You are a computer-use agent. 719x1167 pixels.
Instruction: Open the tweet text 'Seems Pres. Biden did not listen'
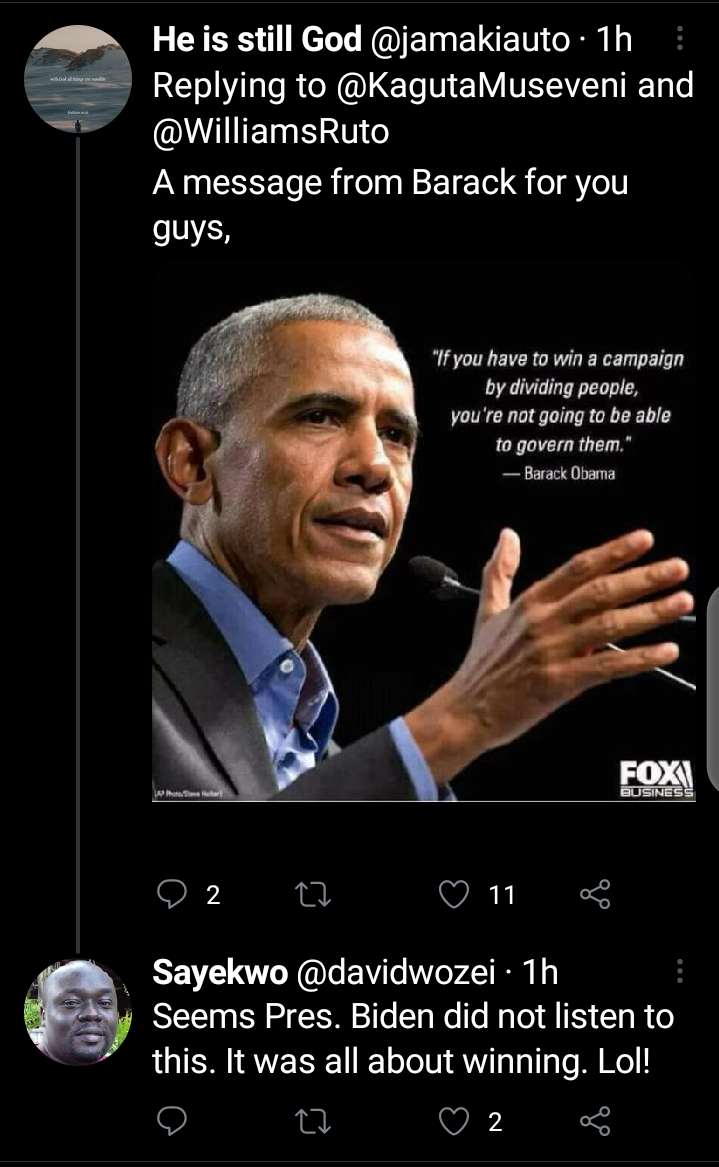click(413, 1038)
